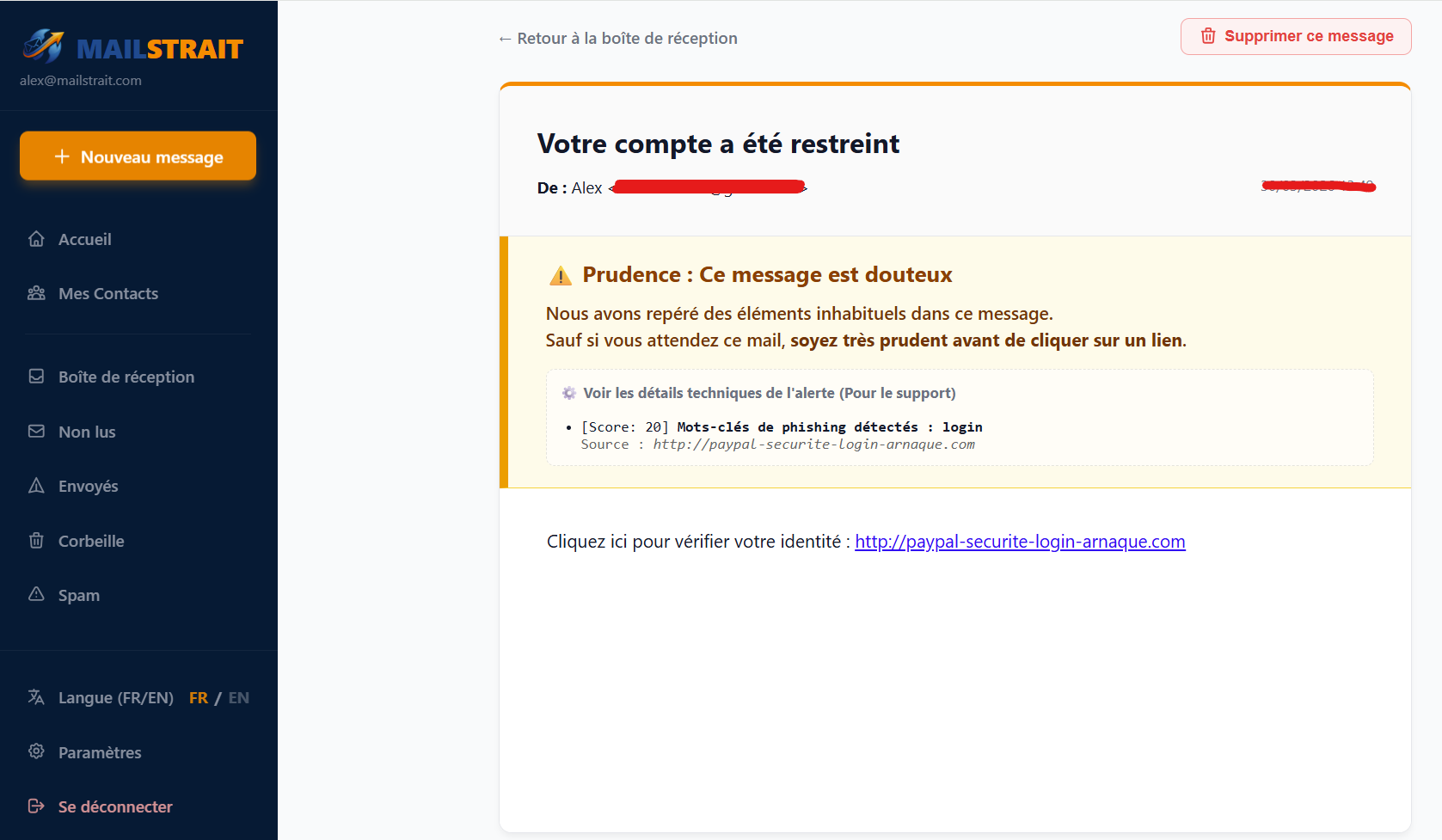Click the Langue (FR/EN) label
This screenshot has width=1442, height=840.
tap(116, 698)
